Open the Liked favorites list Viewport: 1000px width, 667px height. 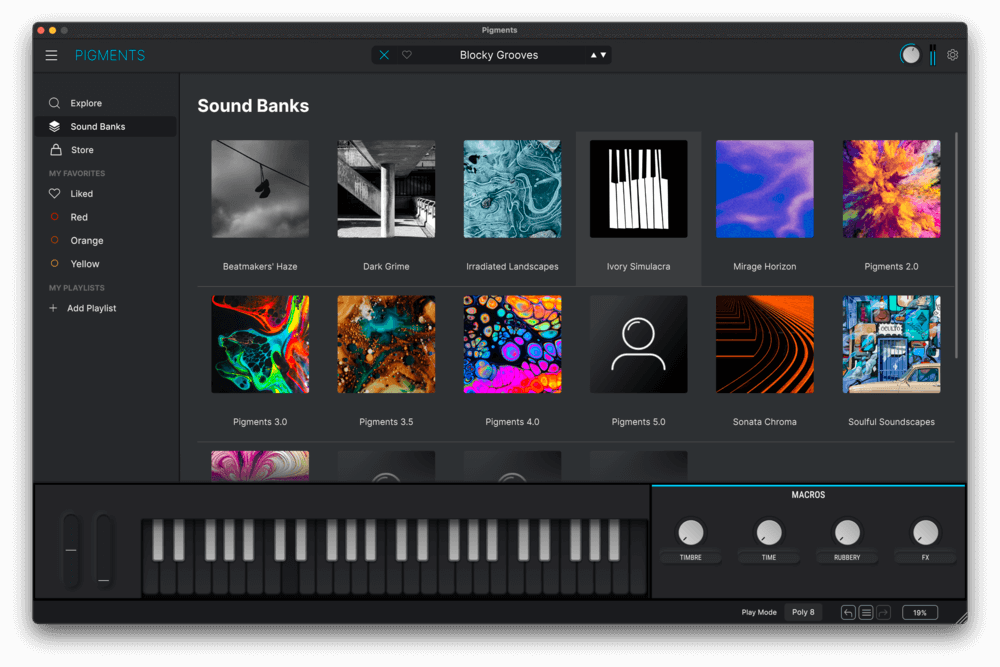tap(81, 194)
